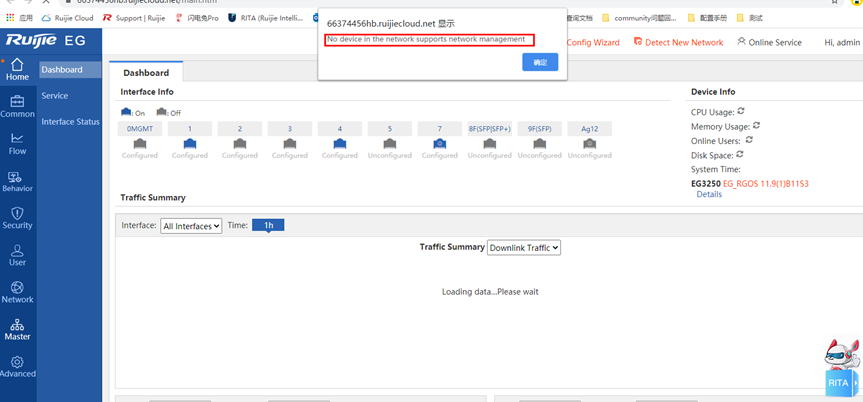The image size is (863, 402).
Task: Click the Ag12 interface label
Action: 589,129
